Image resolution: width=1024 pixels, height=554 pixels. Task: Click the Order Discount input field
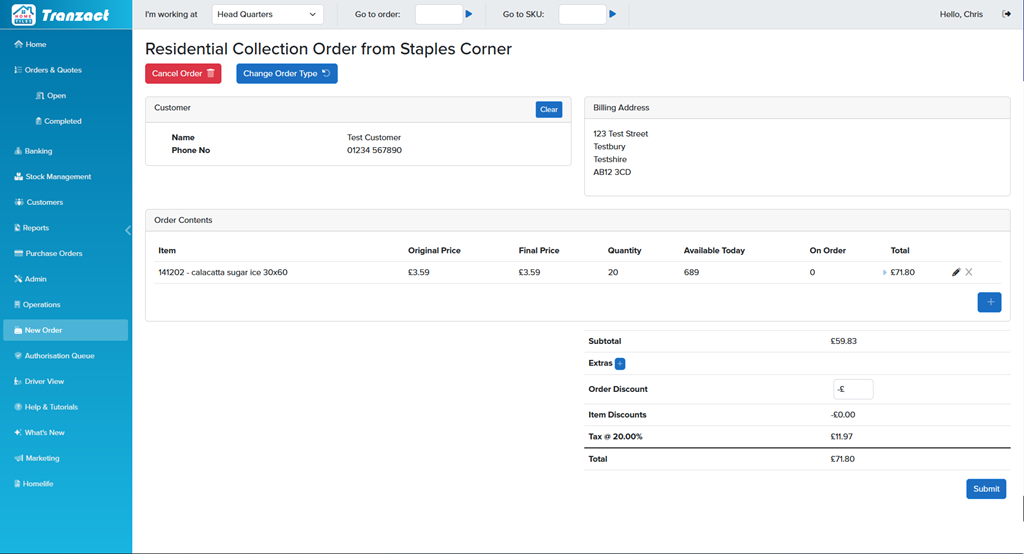[x=853, y=389]
